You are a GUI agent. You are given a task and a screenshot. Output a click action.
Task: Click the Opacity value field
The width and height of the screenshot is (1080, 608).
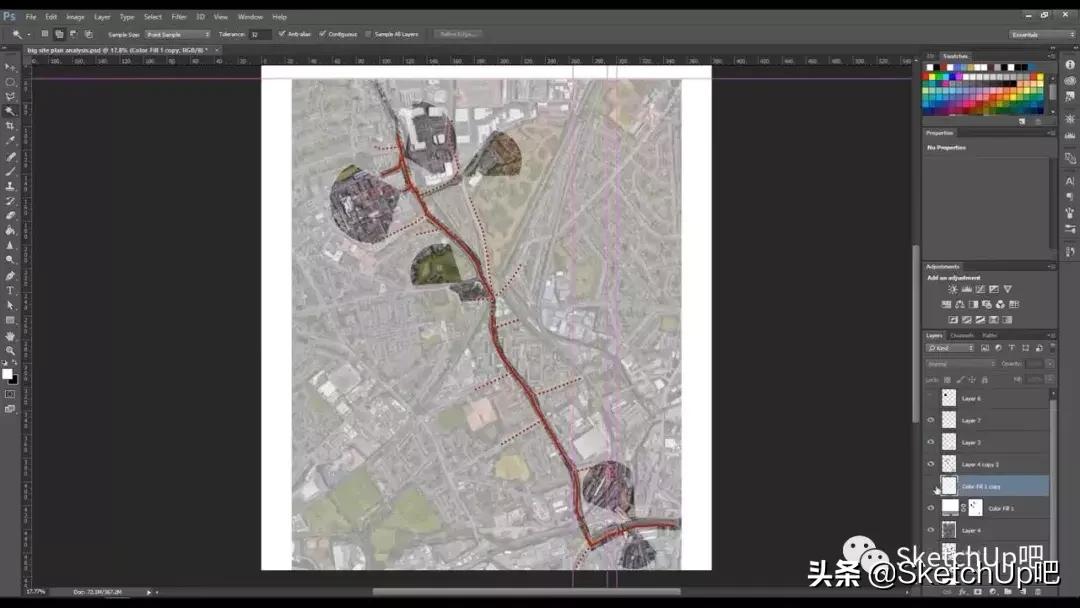[1033, 364]
